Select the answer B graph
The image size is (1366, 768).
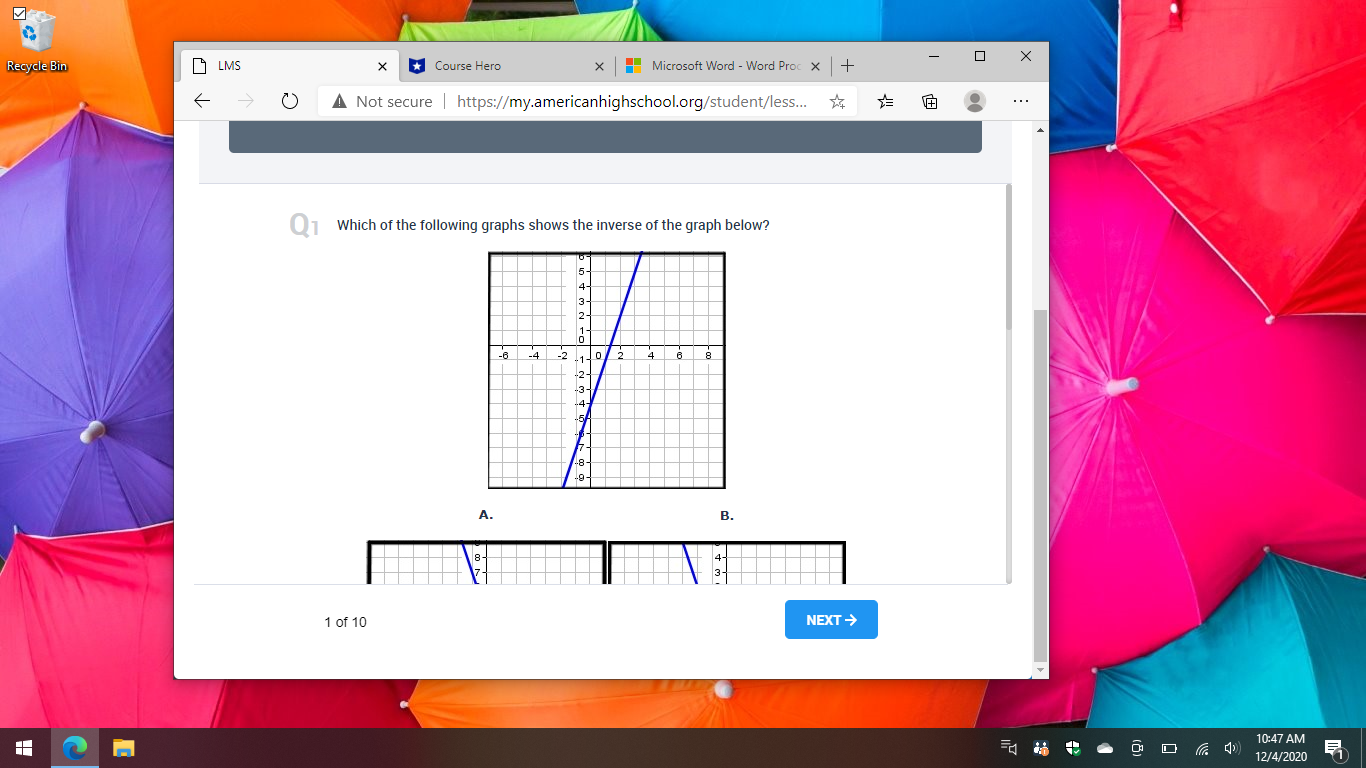tap(727, 562)
